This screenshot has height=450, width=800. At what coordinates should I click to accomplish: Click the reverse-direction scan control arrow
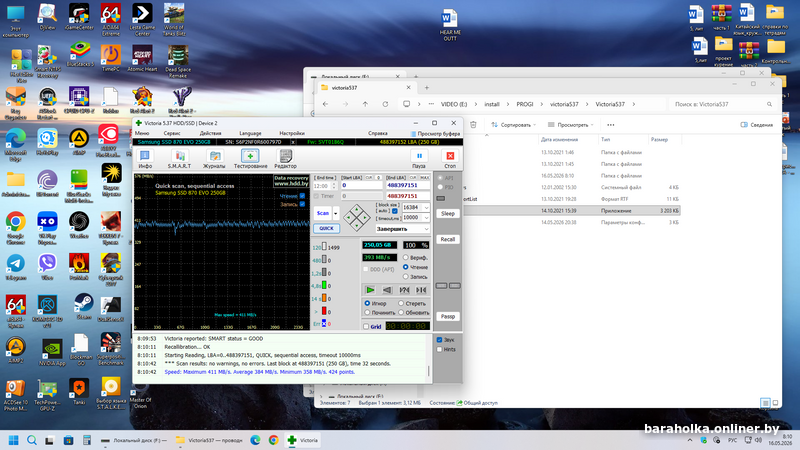tap(387, 290)
